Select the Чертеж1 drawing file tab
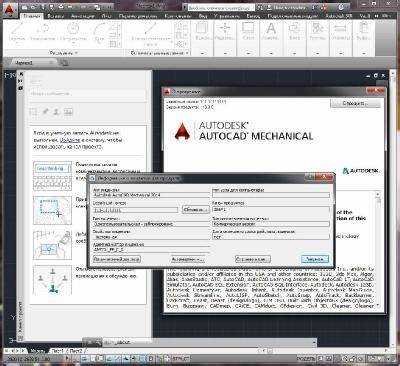The width and height of the screenshot is (400, 366). [33, 62]
